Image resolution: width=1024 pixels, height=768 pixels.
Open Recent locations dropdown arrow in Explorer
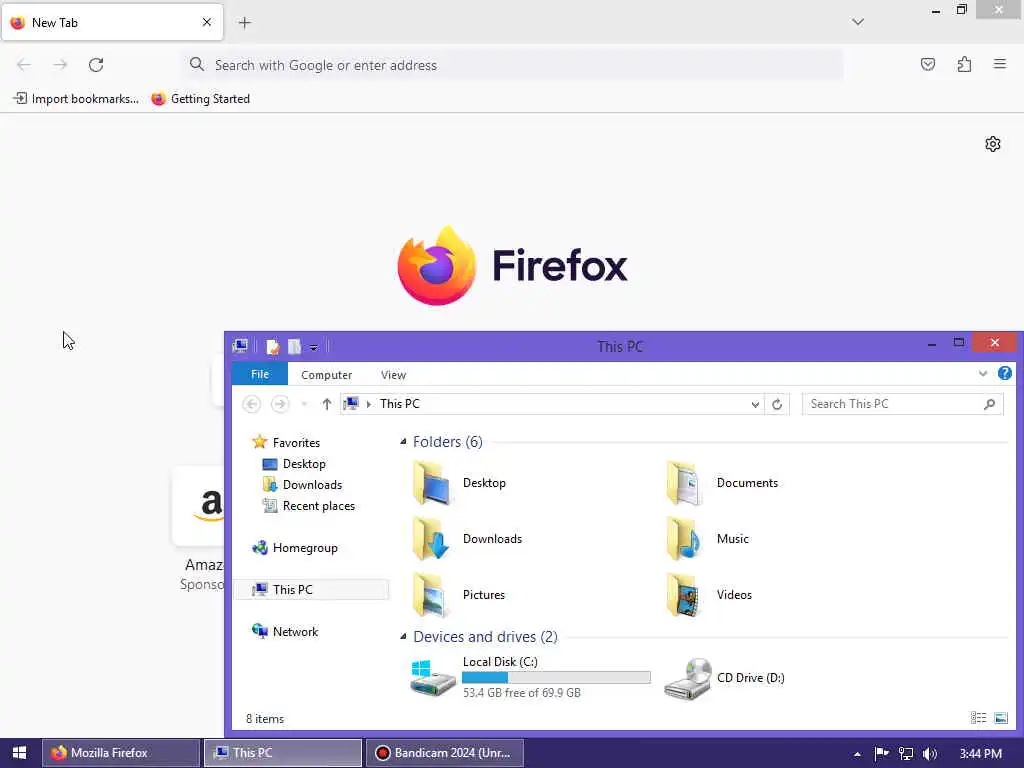[304, 405]
